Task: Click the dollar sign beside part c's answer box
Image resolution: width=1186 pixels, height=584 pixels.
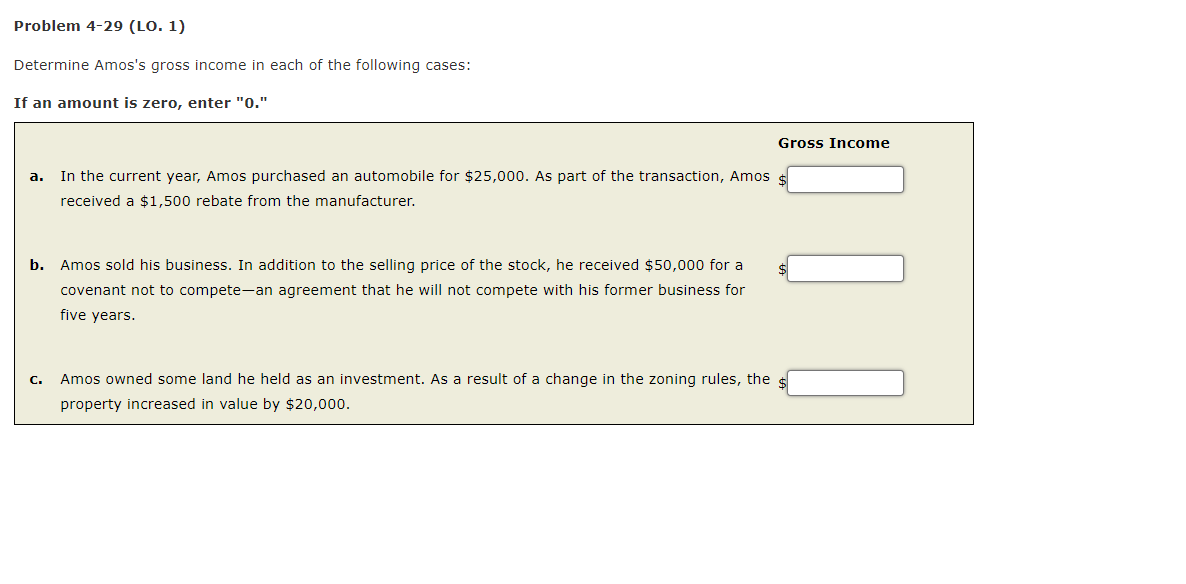Action: click(x=781, y=383)
